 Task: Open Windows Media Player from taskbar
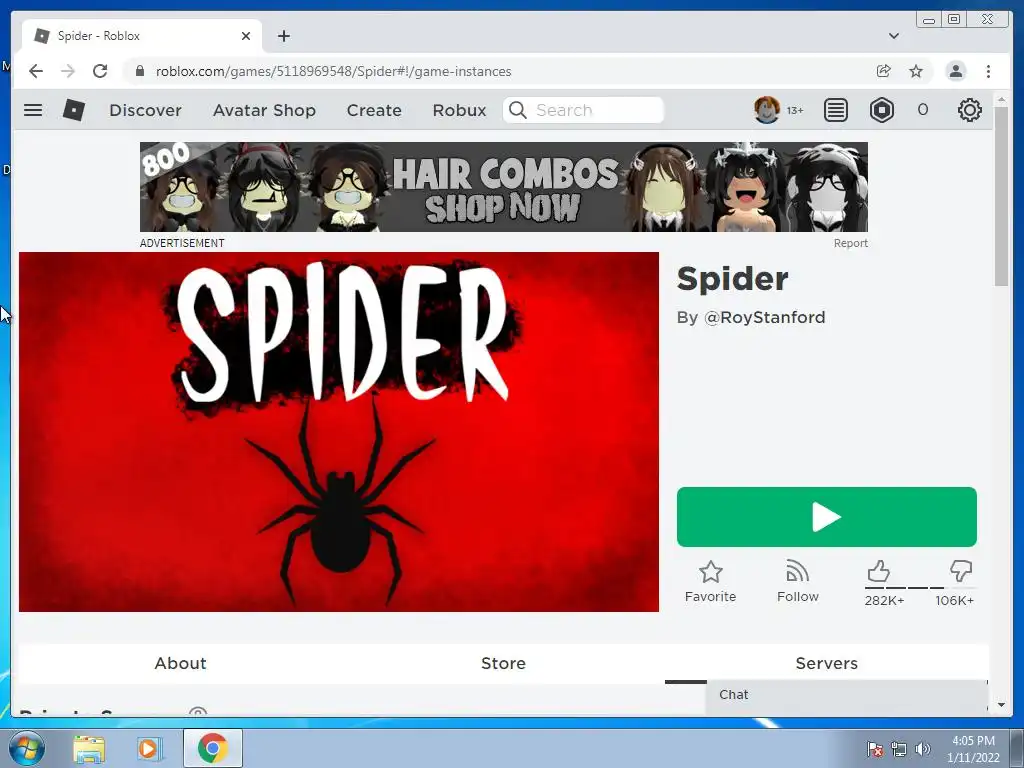tap(148, 749)
